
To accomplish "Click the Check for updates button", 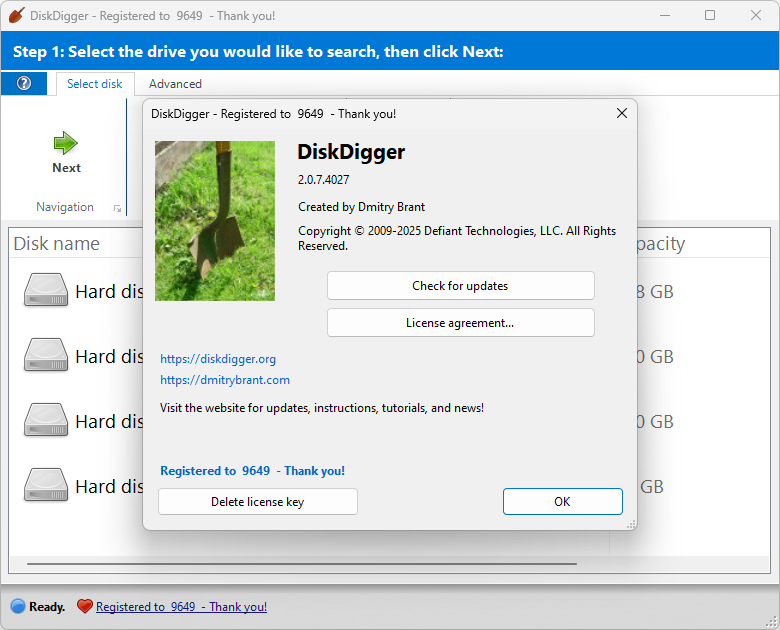I will click(x=461, y=286).
